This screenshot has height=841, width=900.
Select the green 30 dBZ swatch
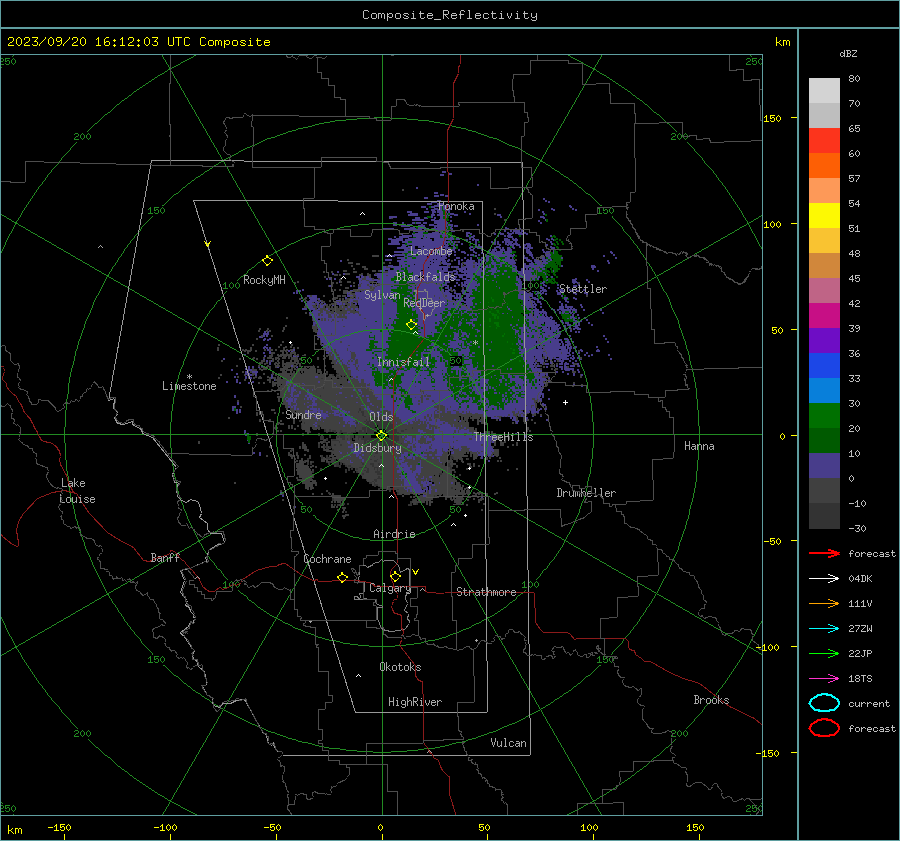tap(824, 416)
